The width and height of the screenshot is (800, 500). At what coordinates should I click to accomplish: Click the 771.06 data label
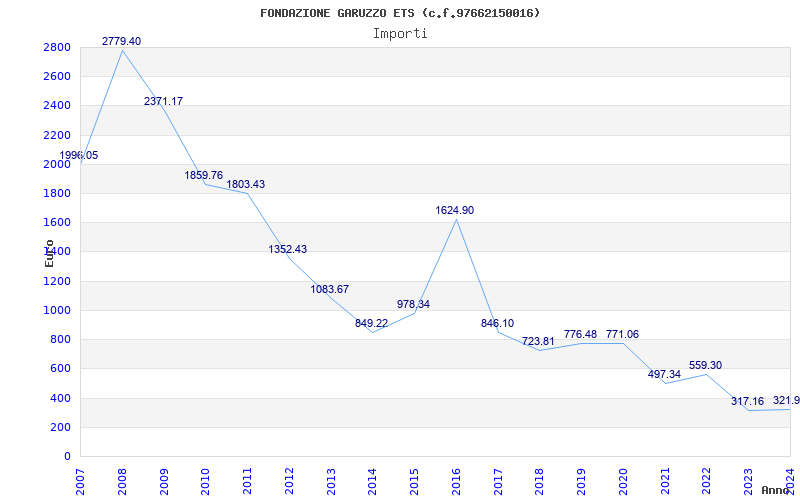pyautogui.click(x=622, y=334)
